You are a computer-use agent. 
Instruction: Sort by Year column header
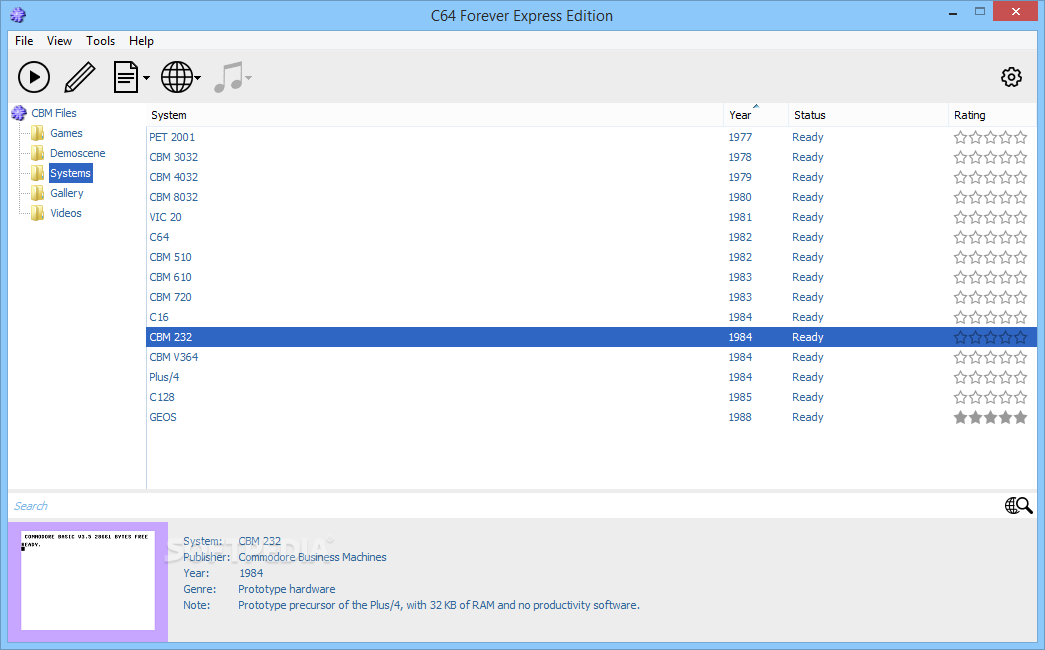(x=756, y=115)
